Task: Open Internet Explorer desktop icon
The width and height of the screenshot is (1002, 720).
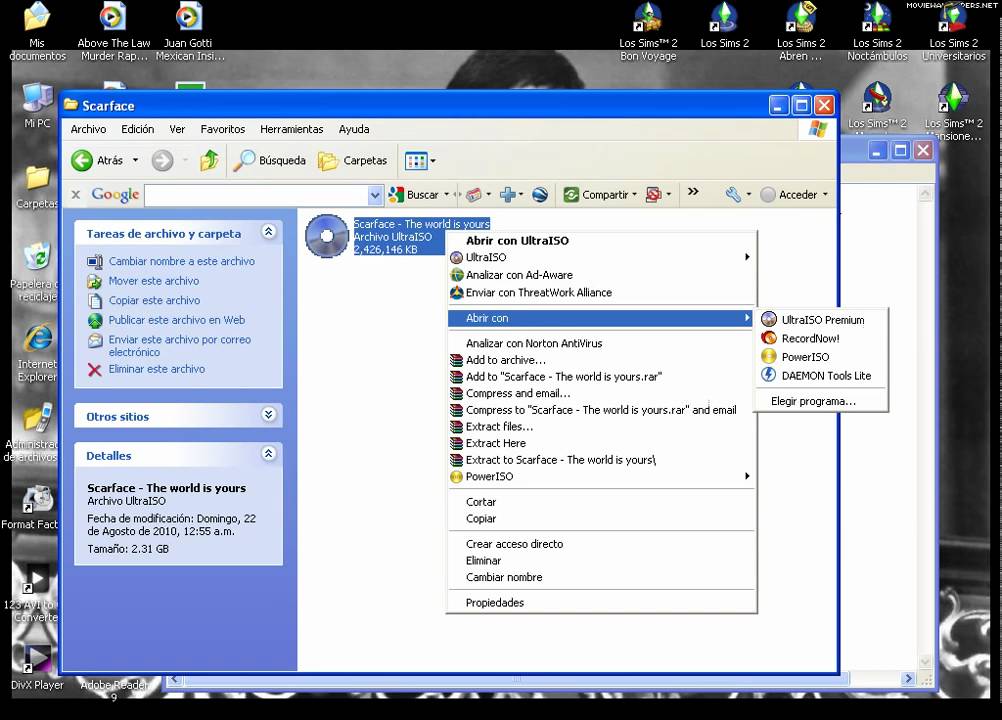Action: coord(37,353)
